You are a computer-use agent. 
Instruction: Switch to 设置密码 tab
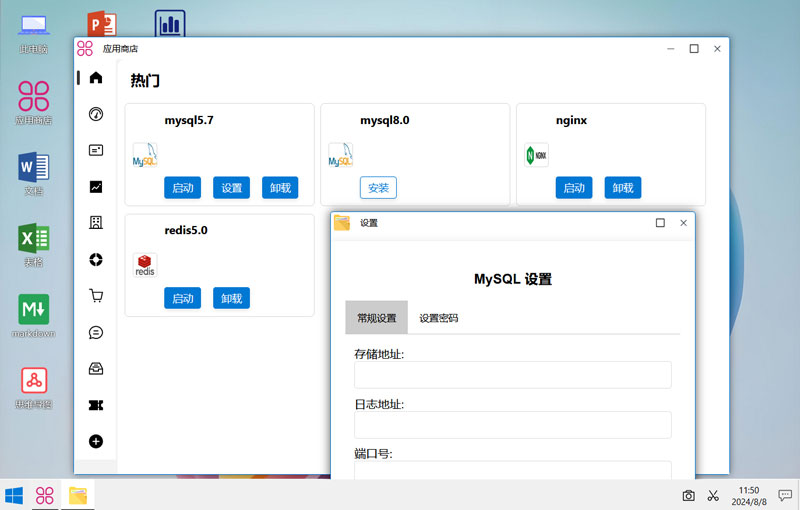439,318
